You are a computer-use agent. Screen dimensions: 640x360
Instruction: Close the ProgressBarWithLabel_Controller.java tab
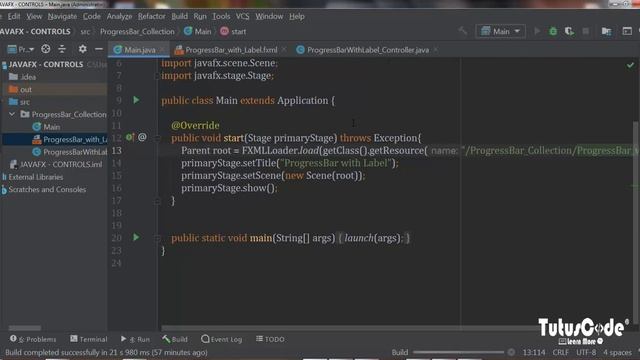coord(436,50)
